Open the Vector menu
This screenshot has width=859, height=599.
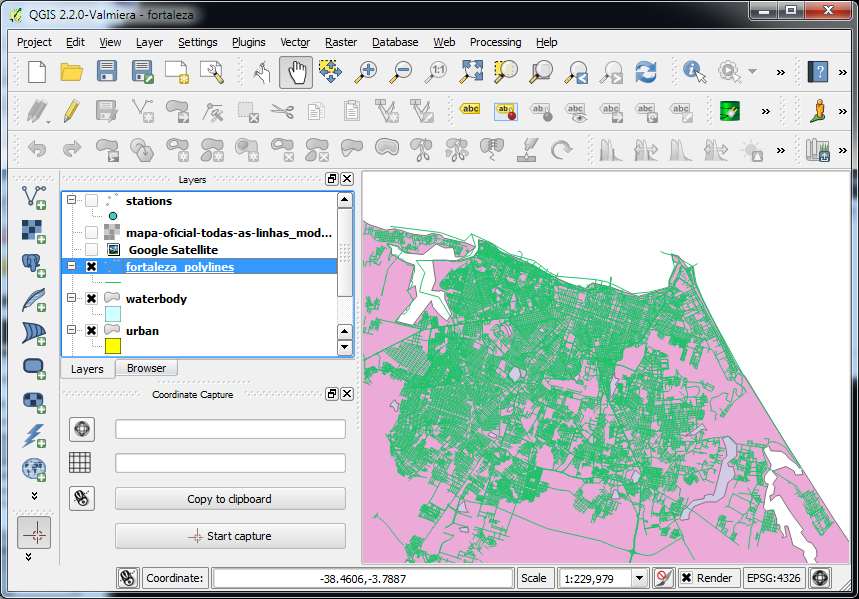(294, 42)
